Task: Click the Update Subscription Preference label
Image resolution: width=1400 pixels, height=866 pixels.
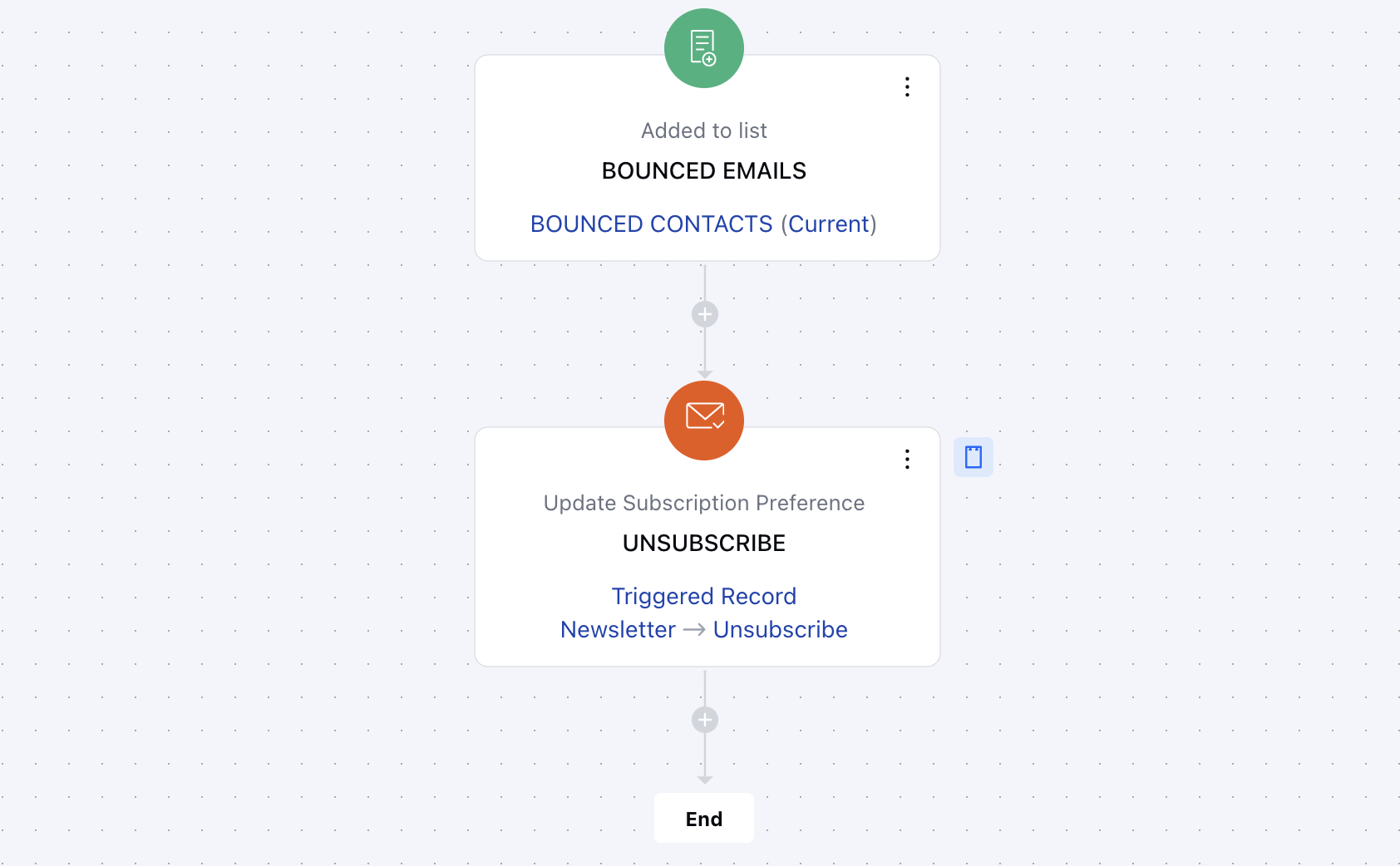Action: [x=704, y=503]
